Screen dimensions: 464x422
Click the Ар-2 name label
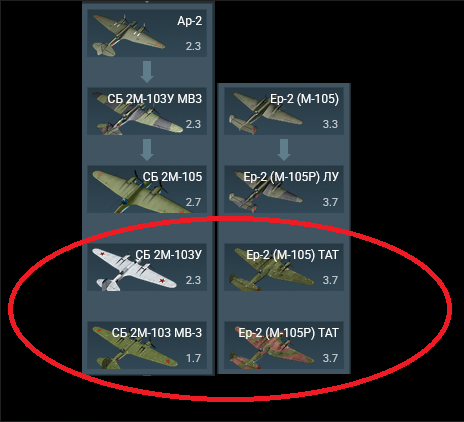[x=189, y=21]
